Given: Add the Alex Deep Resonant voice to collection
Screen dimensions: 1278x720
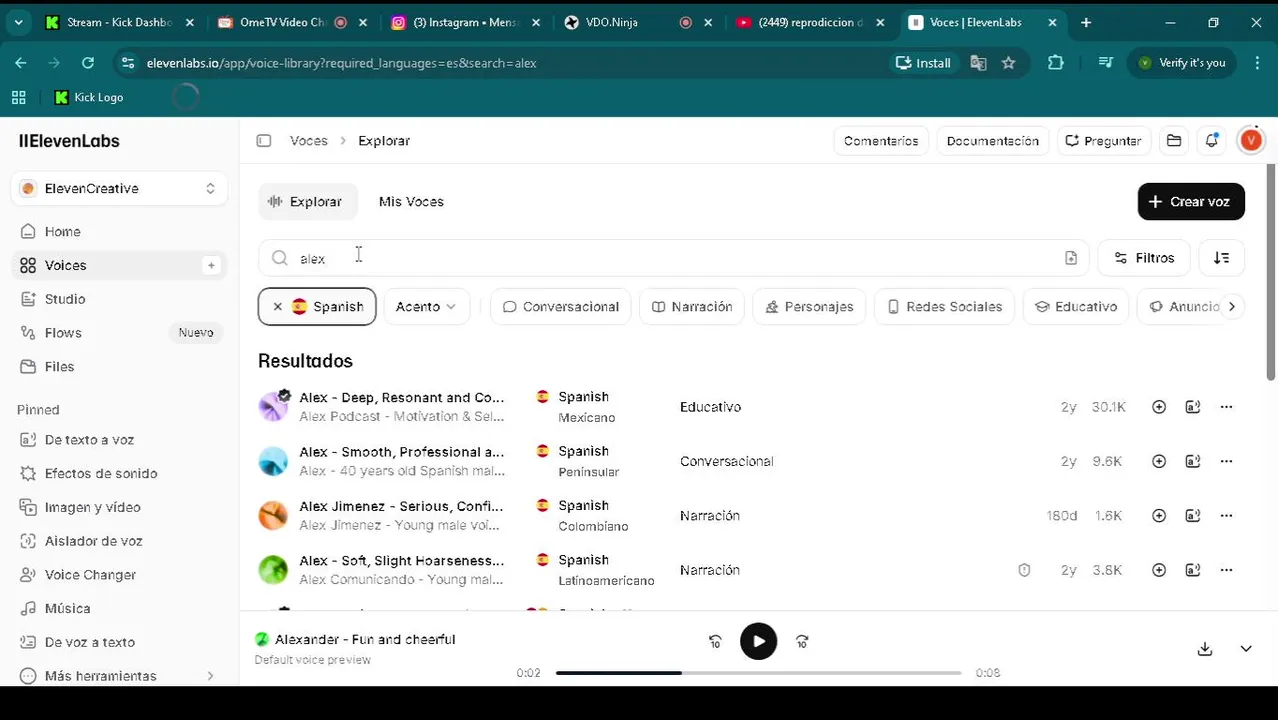Looking at the screenshot, I should [x=1159, y=407].
